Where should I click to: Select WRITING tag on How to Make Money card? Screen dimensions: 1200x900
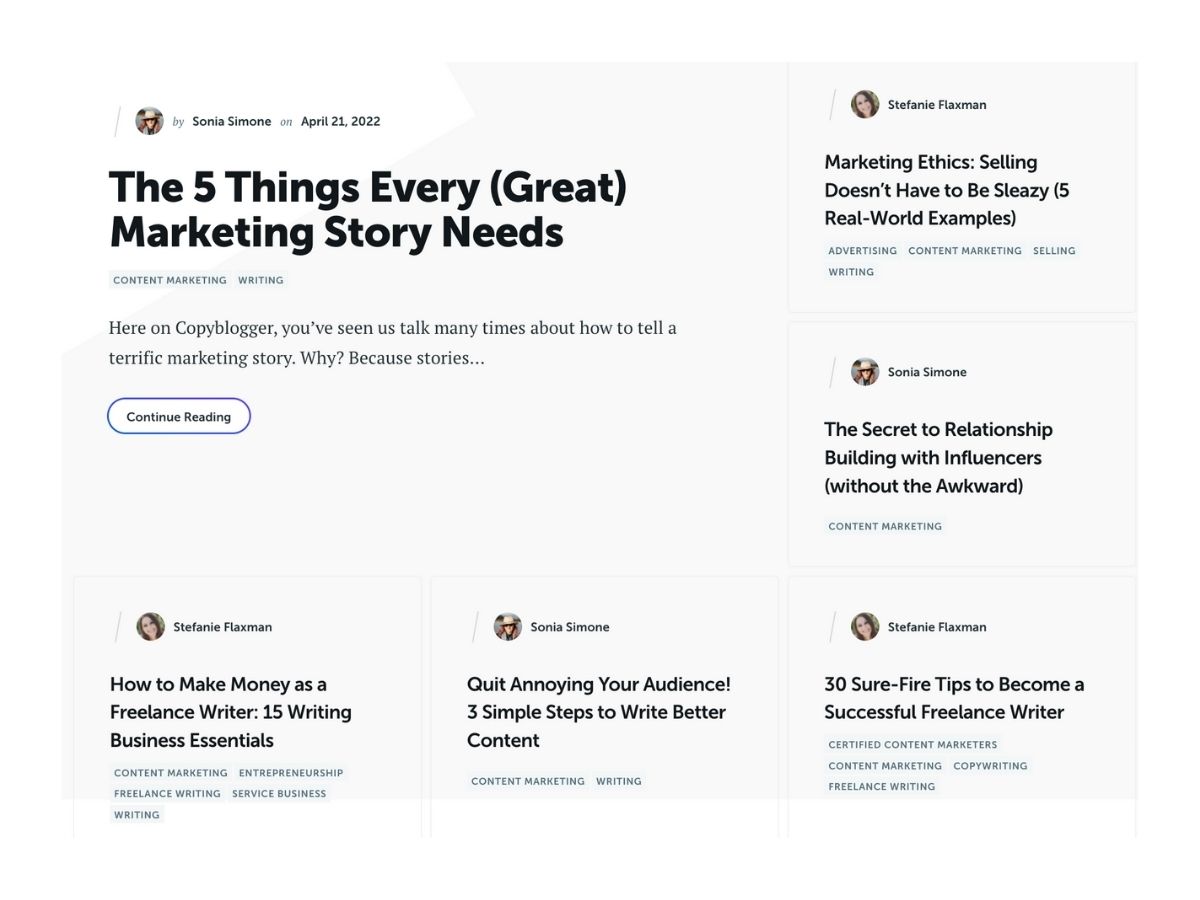[x=137, y=815]
